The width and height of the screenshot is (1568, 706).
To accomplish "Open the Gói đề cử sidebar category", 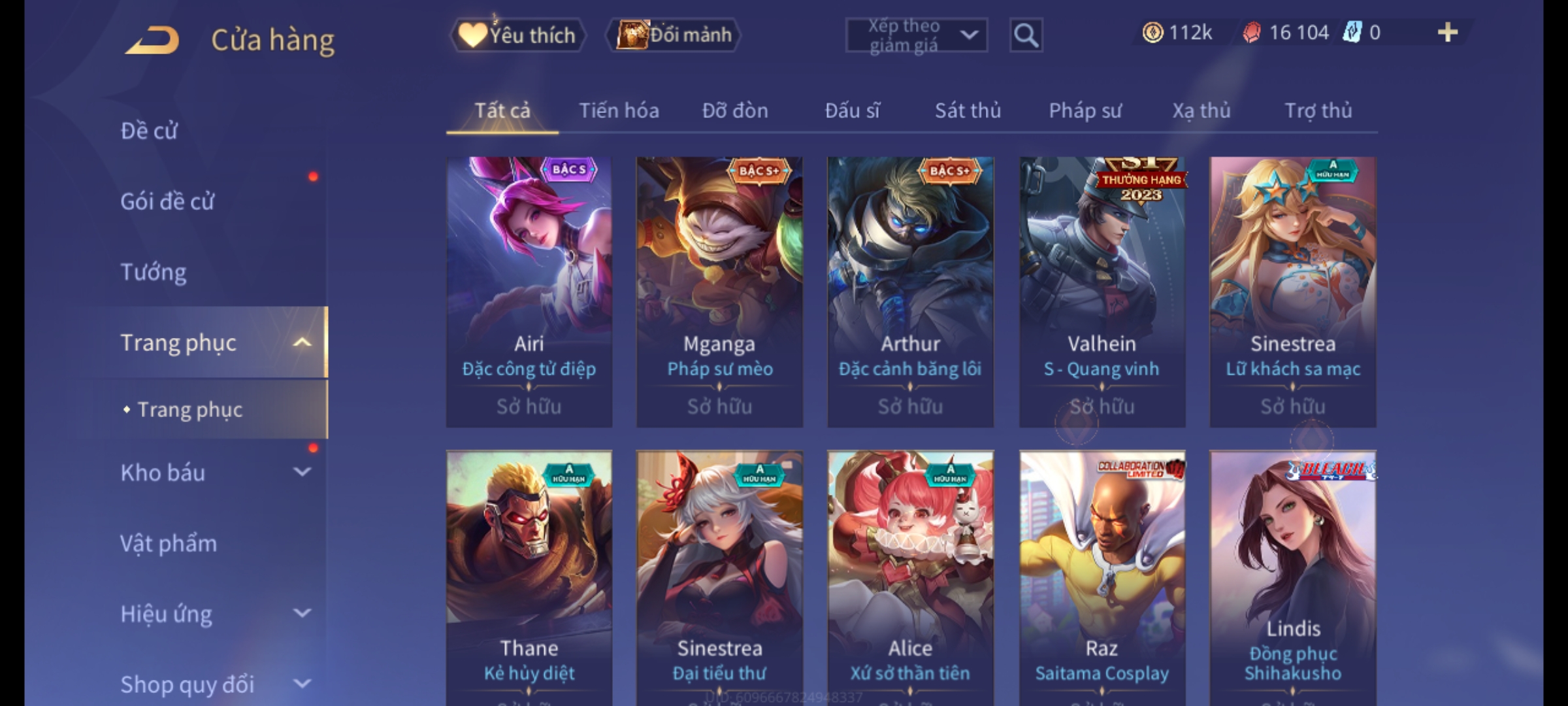I will (167, 201).
